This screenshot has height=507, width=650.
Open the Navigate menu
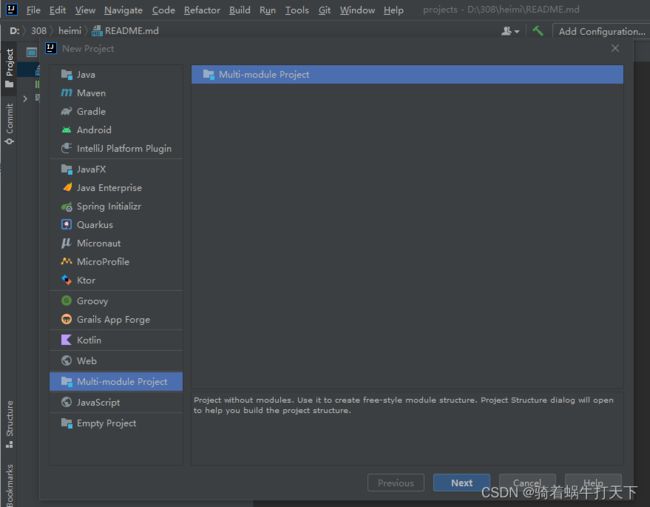[123, 10]
